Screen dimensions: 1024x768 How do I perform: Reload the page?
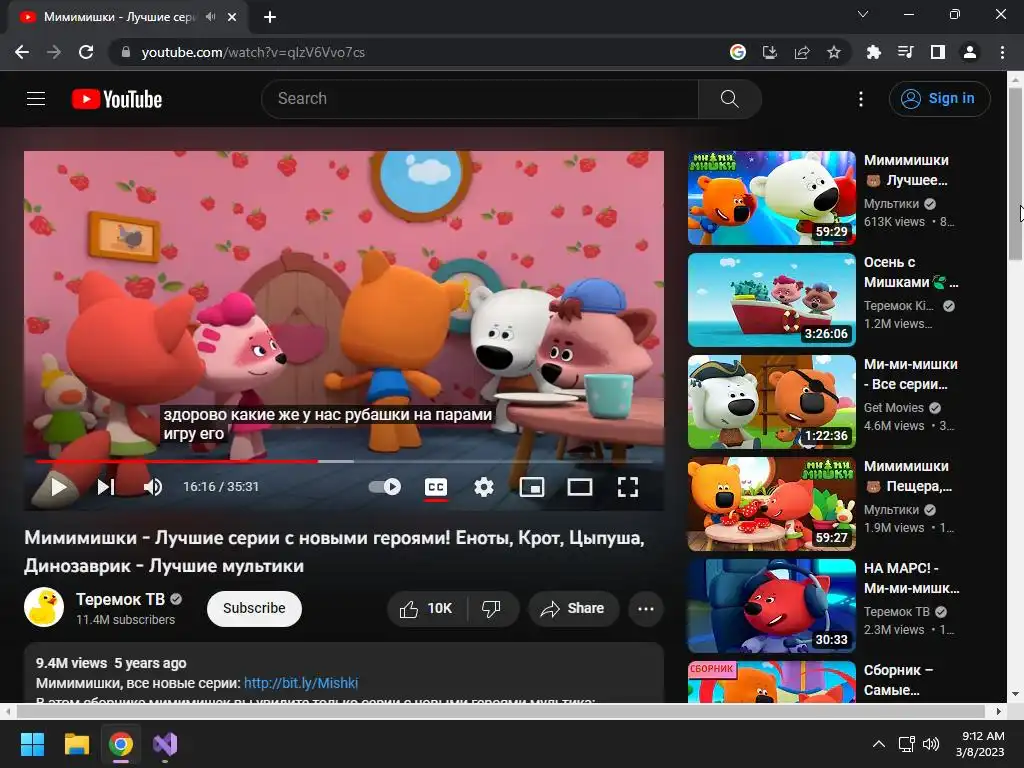click(x=86, y=52)
